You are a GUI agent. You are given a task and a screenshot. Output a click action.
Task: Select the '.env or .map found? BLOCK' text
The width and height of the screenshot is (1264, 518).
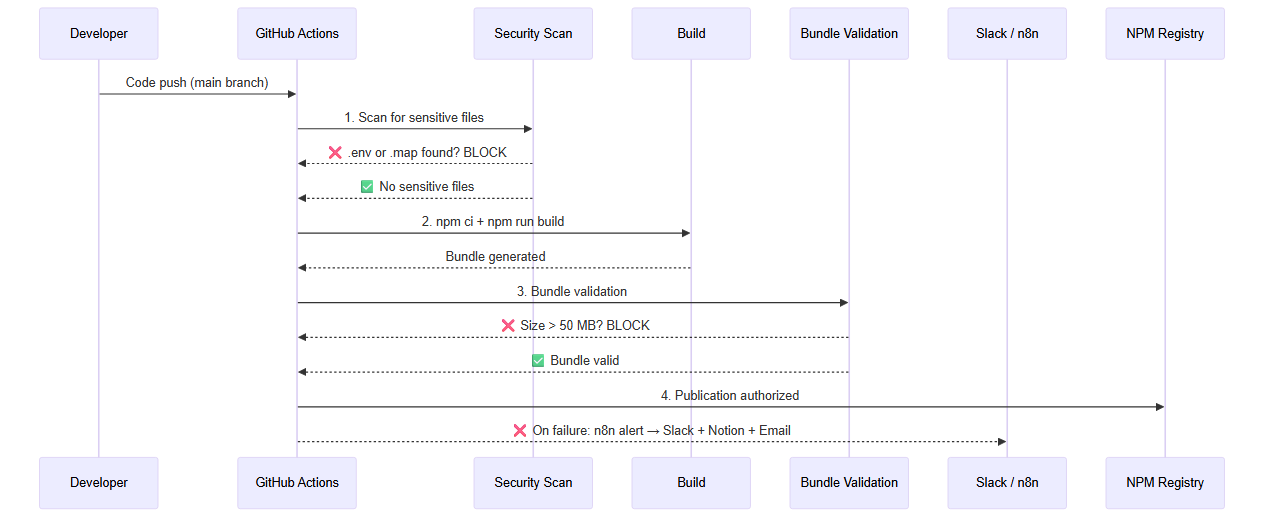click(x=427, y=153)
